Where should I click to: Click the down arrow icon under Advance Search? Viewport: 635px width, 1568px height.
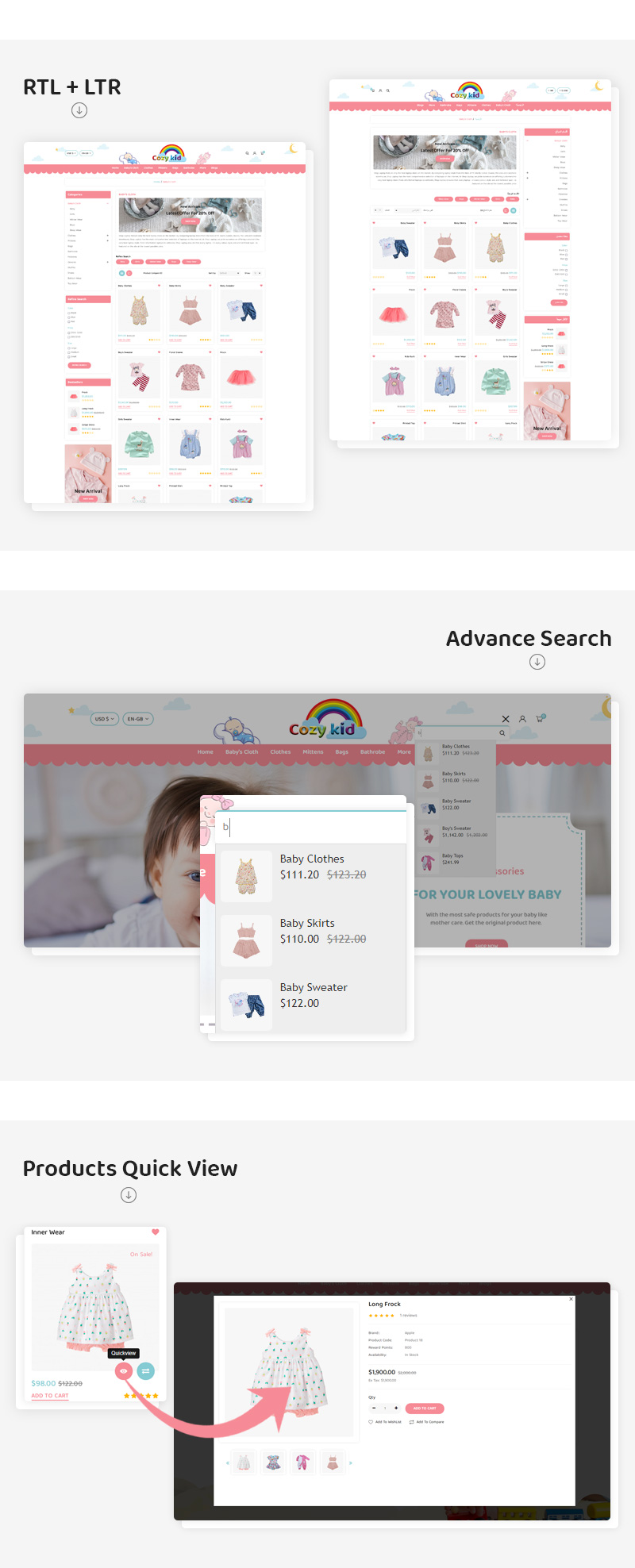pyautogui.click(x=537, y=662)
